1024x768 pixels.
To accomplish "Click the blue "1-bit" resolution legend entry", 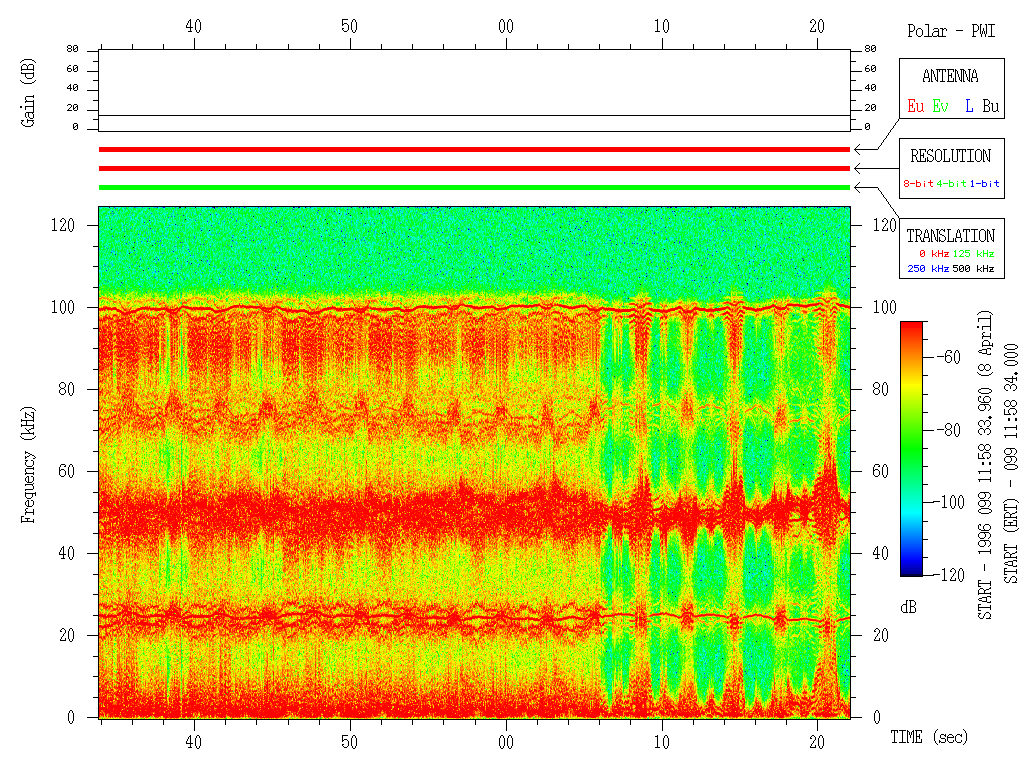I will pos(984,184).
